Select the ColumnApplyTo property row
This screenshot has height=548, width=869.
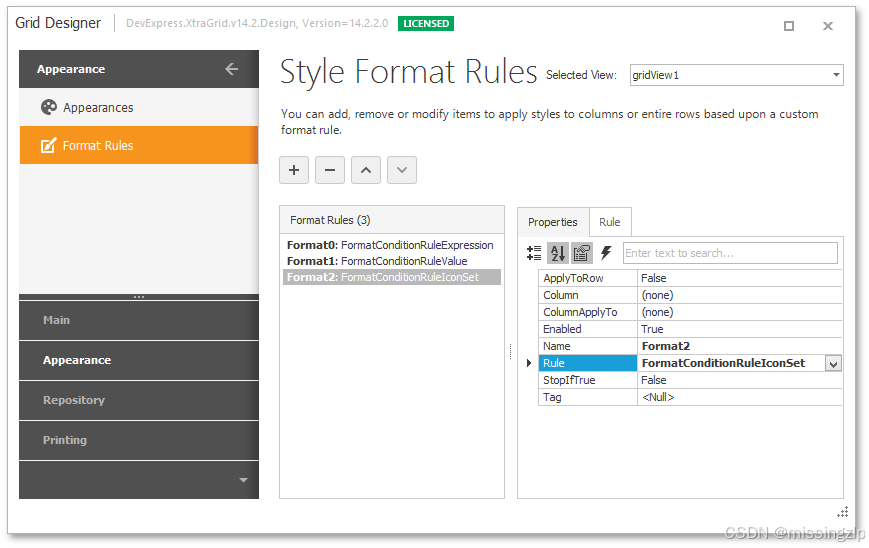(690, 312)
